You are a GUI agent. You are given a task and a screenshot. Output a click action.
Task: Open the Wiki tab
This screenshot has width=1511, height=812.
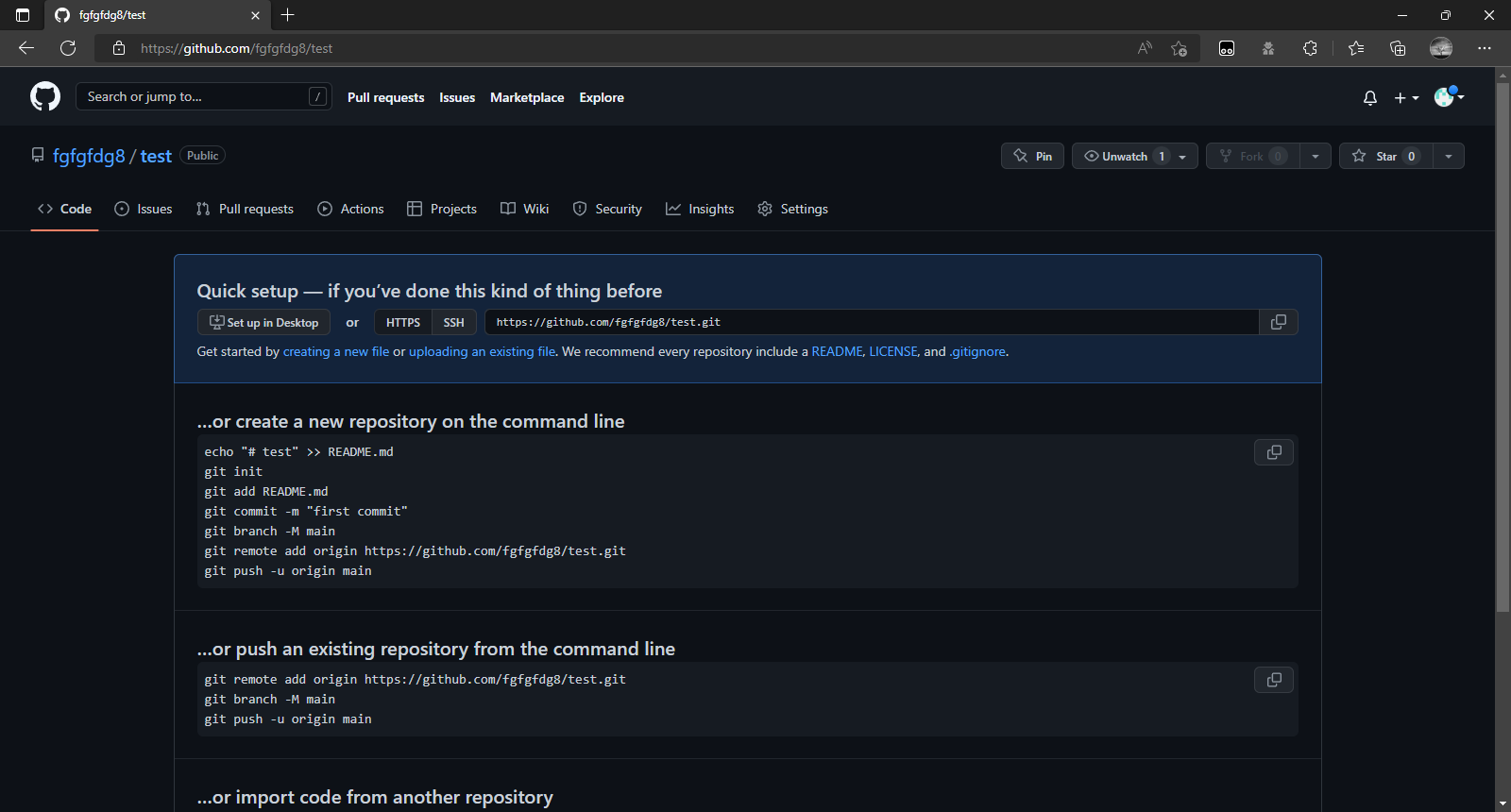pyautogui.click(x=524, y=209)
